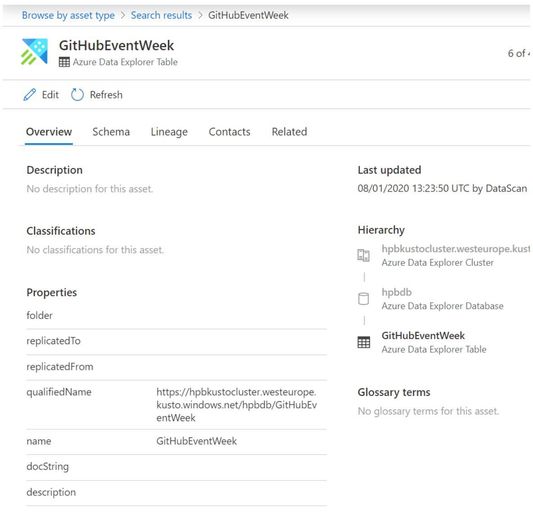Switch to the Schema tab

pyautogui.click(x=111, y=132)
